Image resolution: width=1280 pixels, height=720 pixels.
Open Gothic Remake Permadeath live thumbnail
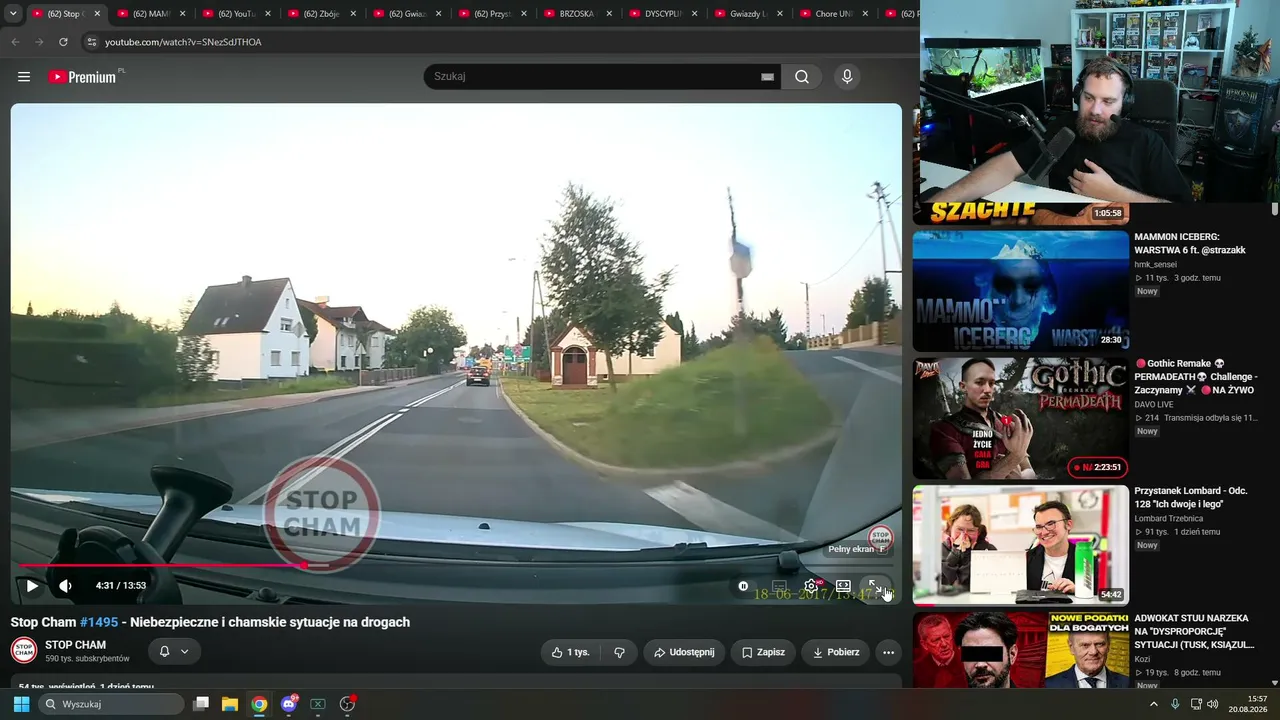click(x=1021, y=418)
